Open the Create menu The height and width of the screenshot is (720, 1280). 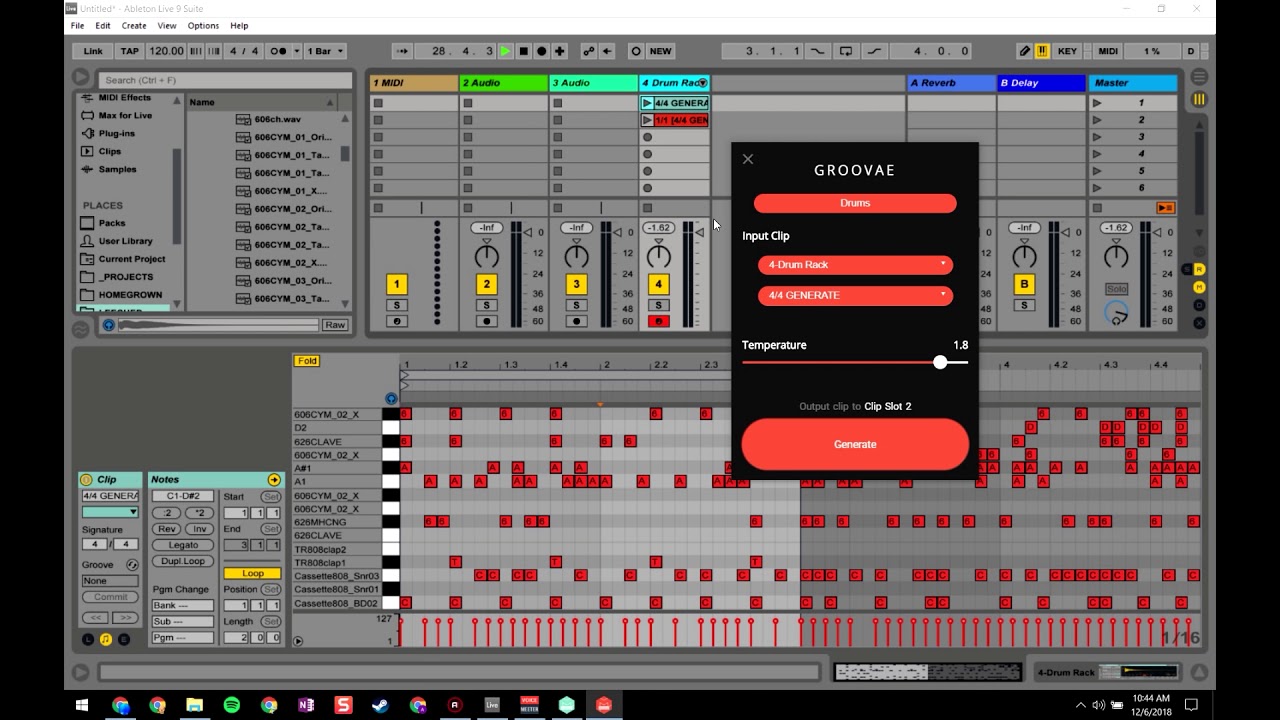(x=134, y=25)
